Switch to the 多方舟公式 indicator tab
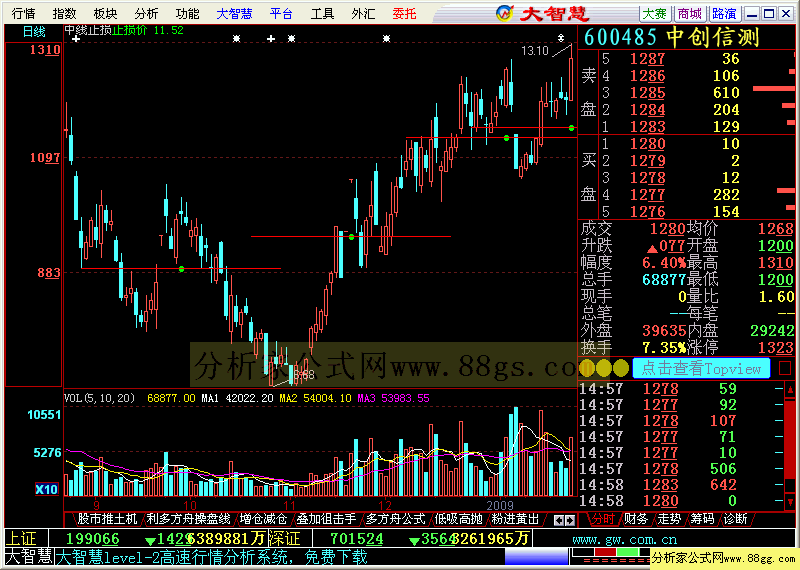Viewport: 800px width, 570px height. [395, 519]
